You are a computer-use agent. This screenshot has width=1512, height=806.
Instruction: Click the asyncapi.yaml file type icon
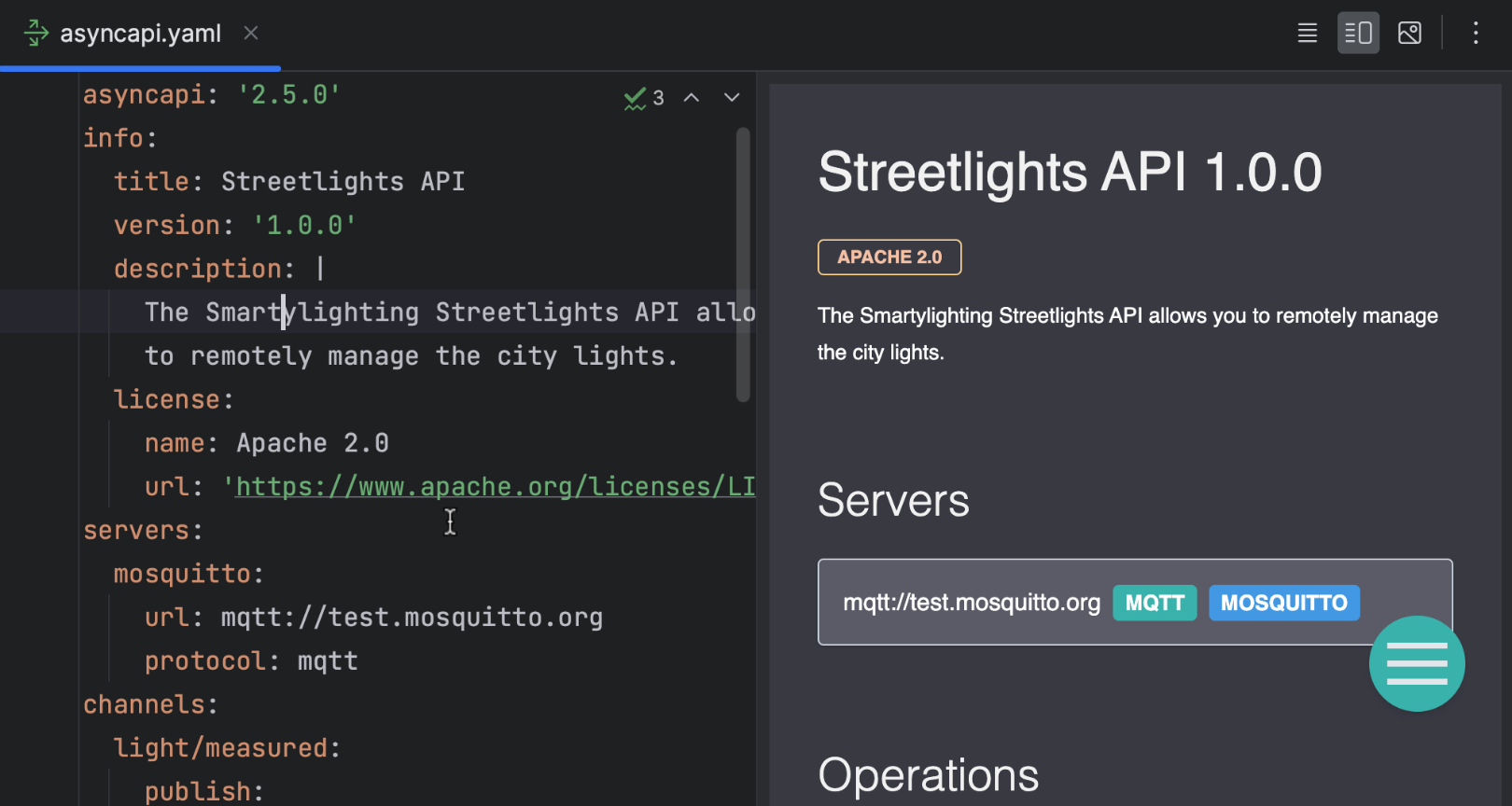35,34
